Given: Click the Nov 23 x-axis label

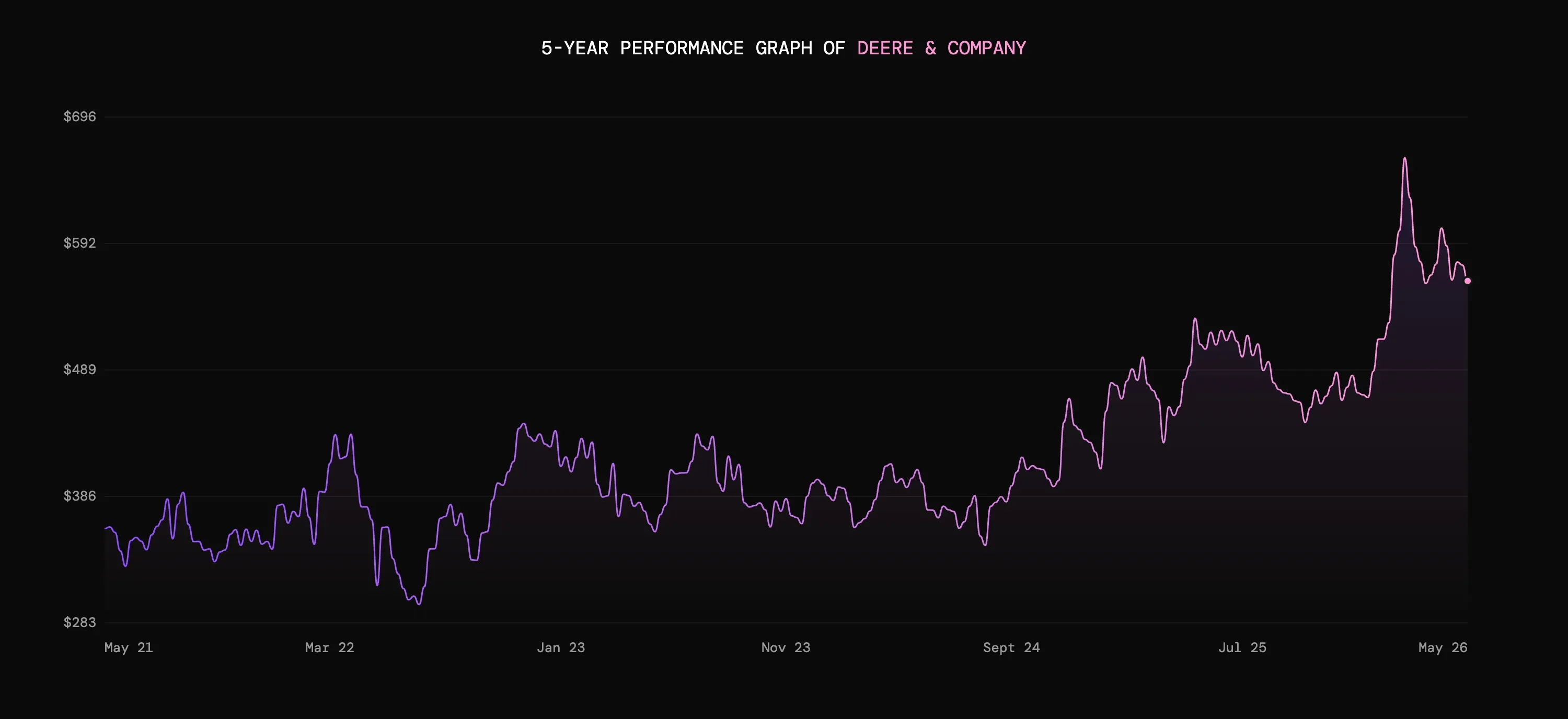Looking at the screenshot, I should 786,648.
